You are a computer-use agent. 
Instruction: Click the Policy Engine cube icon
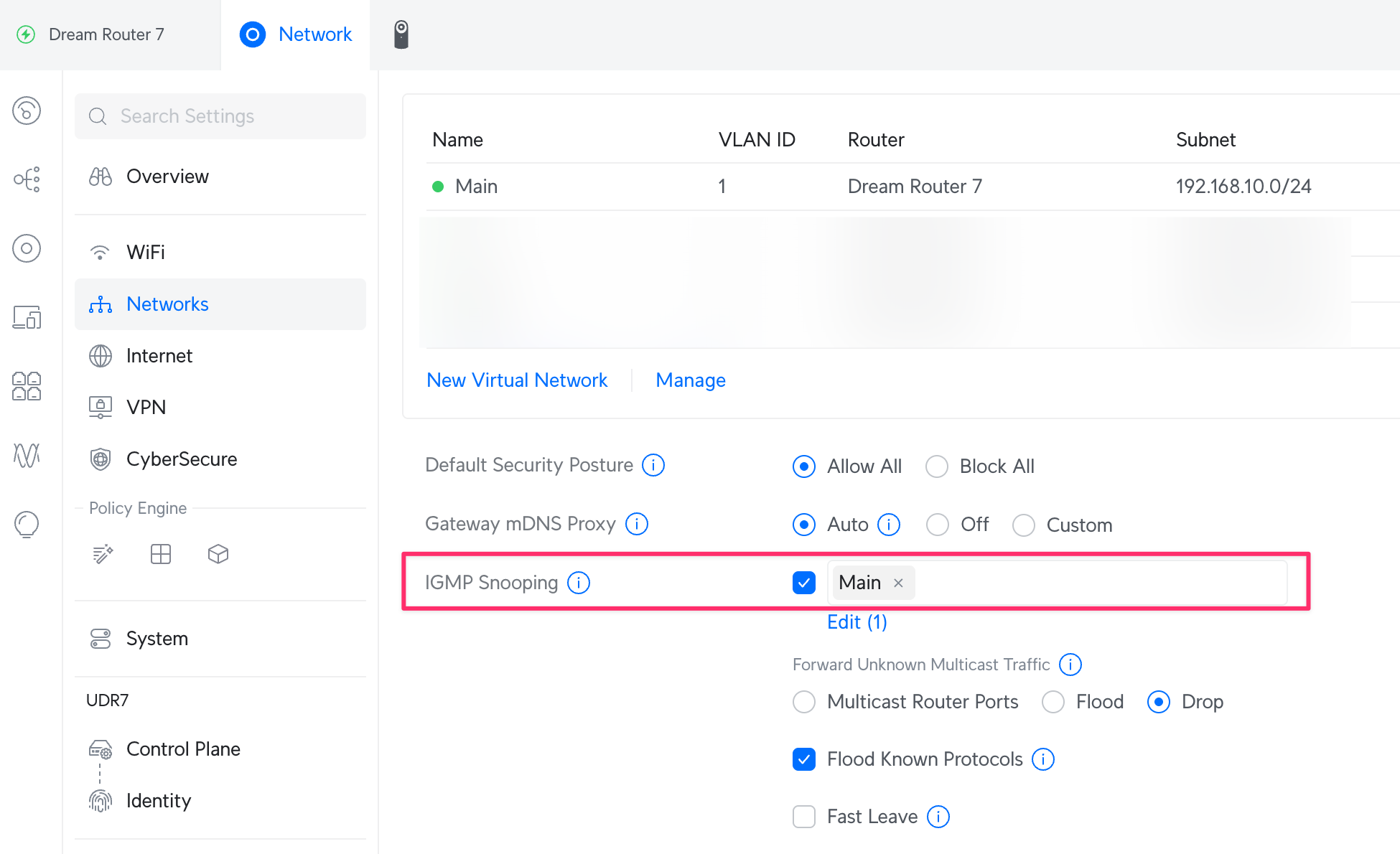[218, 554]
